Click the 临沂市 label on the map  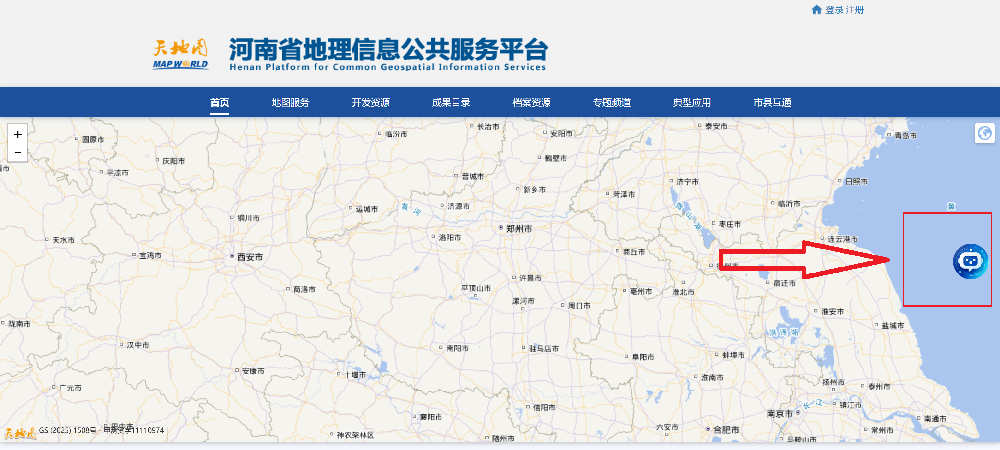point(790,205)
